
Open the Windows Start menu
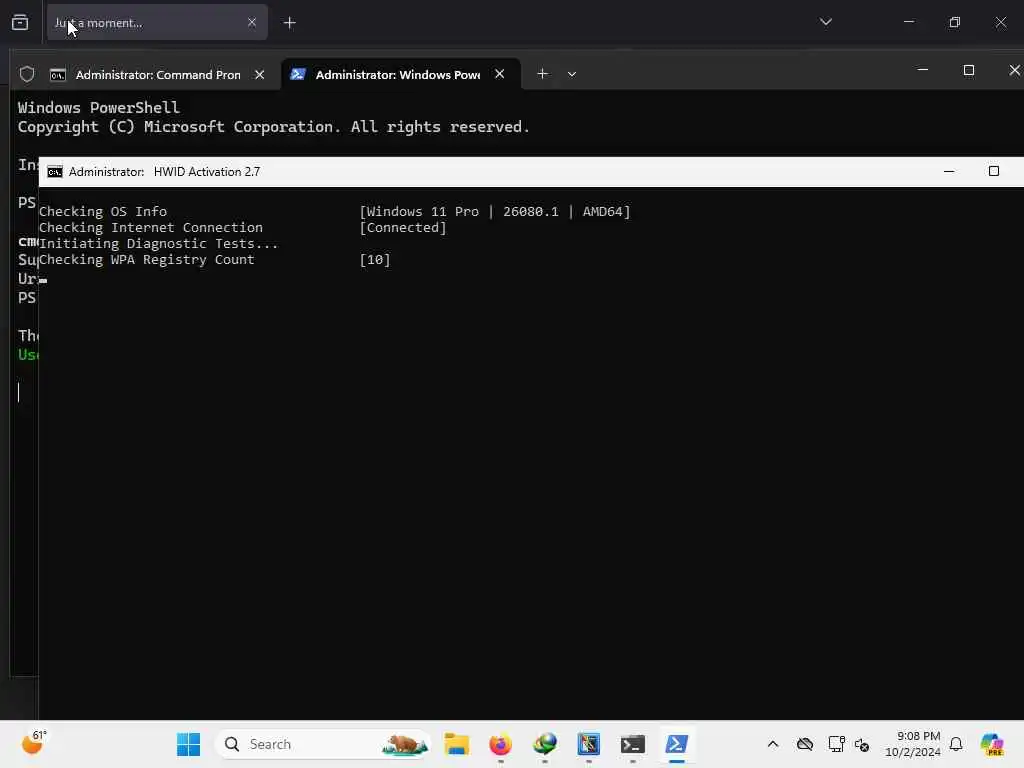click(x=189, y=744)
